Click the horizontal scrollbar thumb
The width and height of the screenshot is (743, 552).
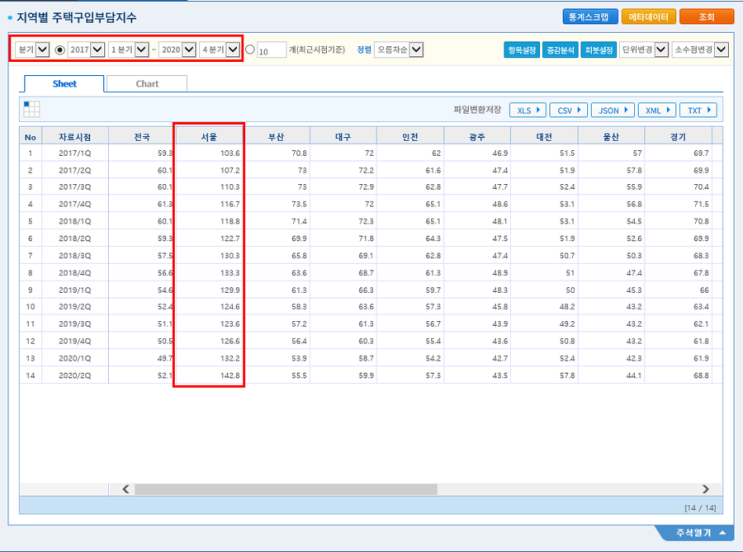(286, 489)
